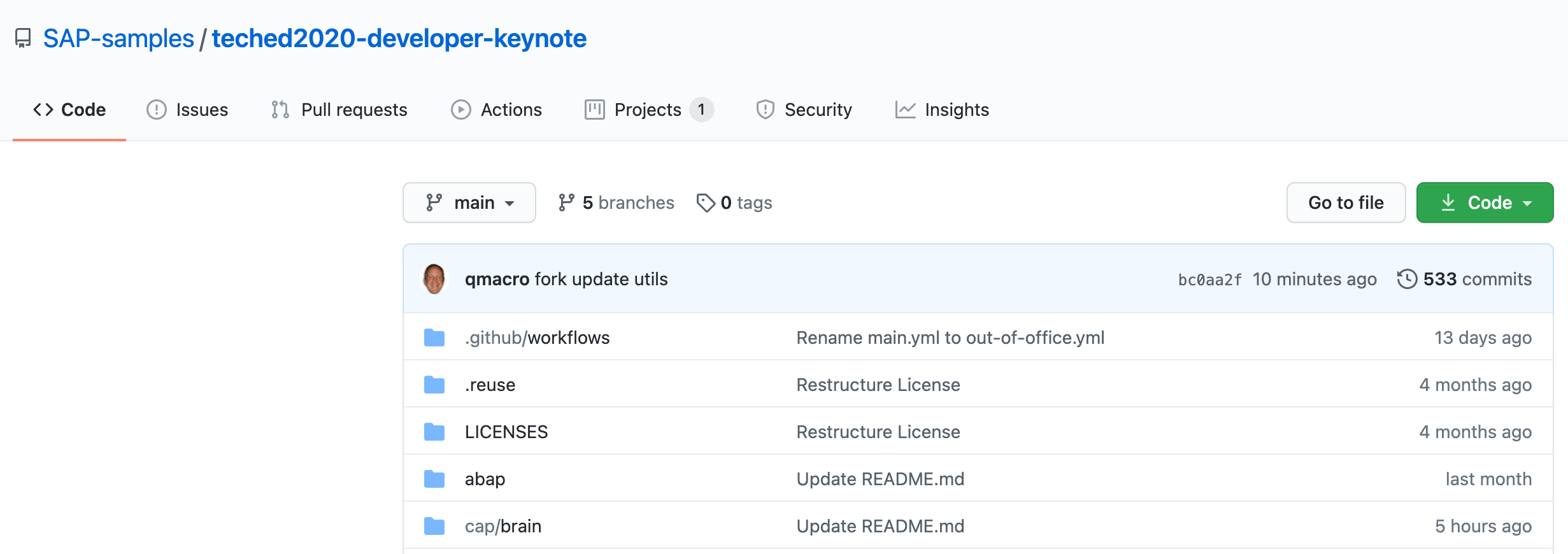The height and width of the screenshot is (554, 1568).
Task: Open the main branch selector dropdown
Action: click(469, 202)
